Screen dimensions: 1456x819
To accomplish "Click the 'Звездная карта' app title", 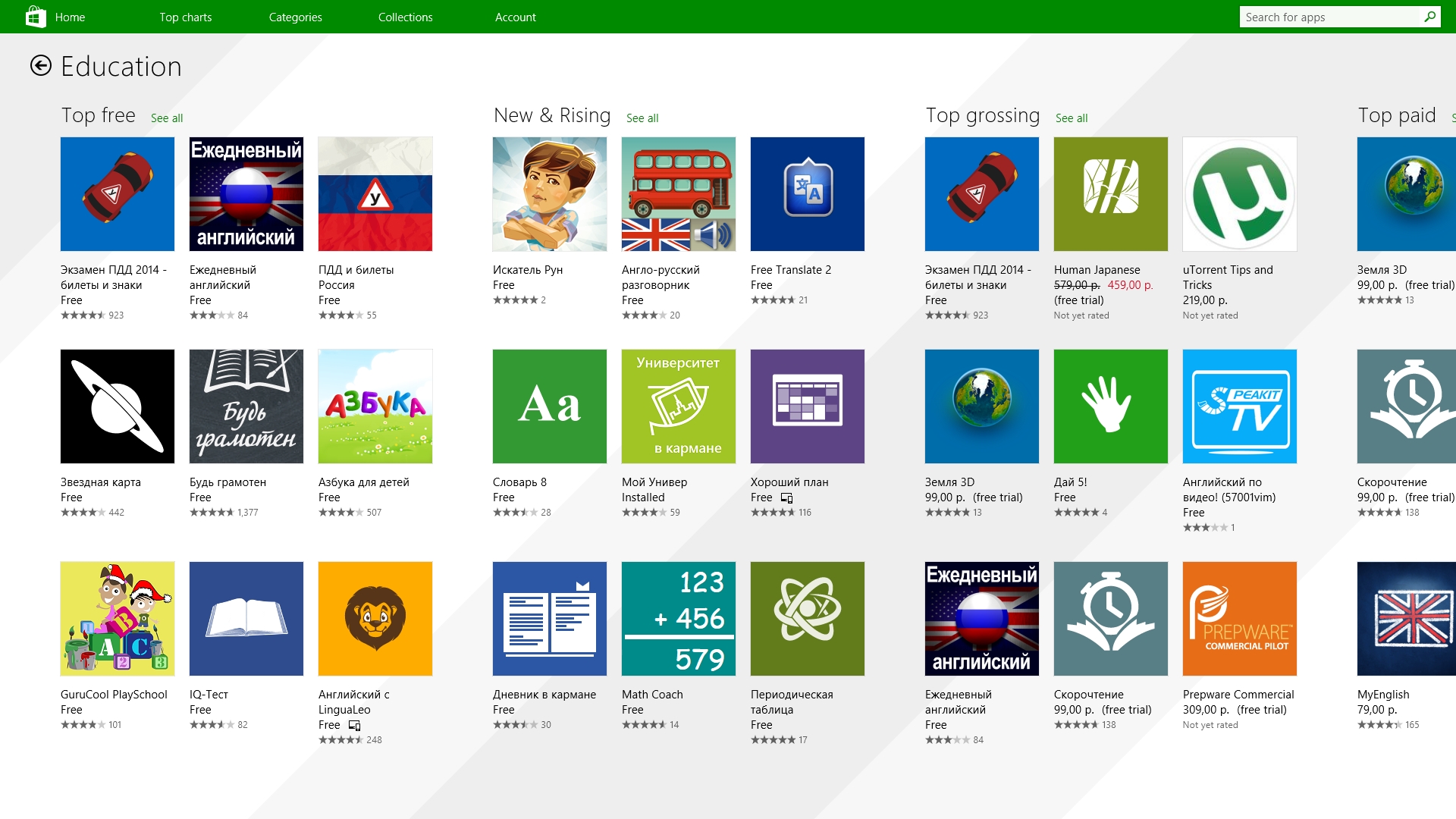I will tap(101, 482).
